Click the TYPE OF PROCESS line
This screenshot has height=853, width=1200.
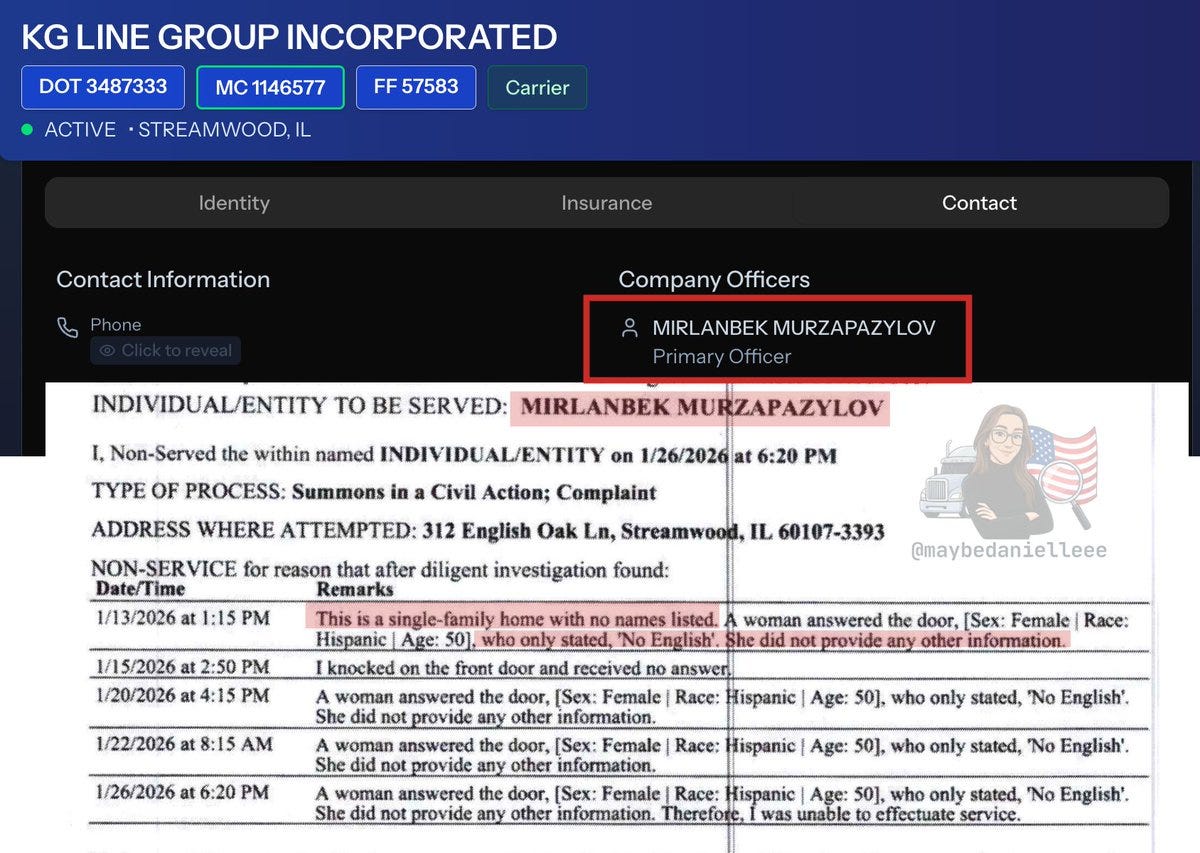(x=374, y=492)
